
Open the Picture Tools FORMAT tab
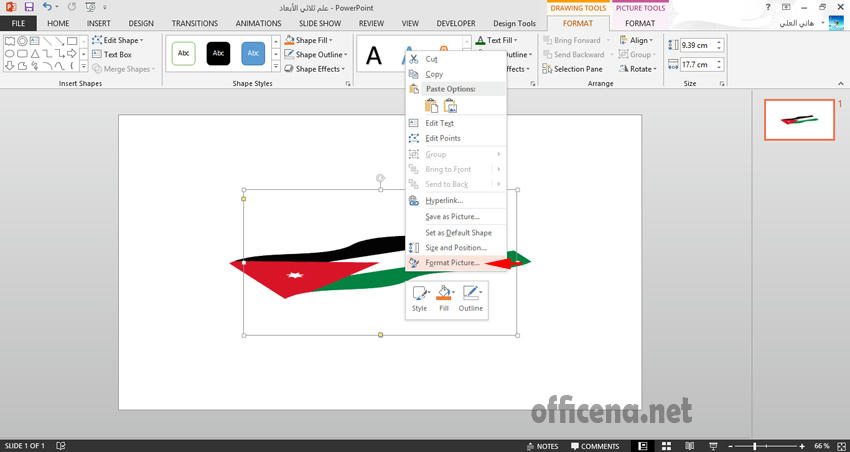coord(640,23)
